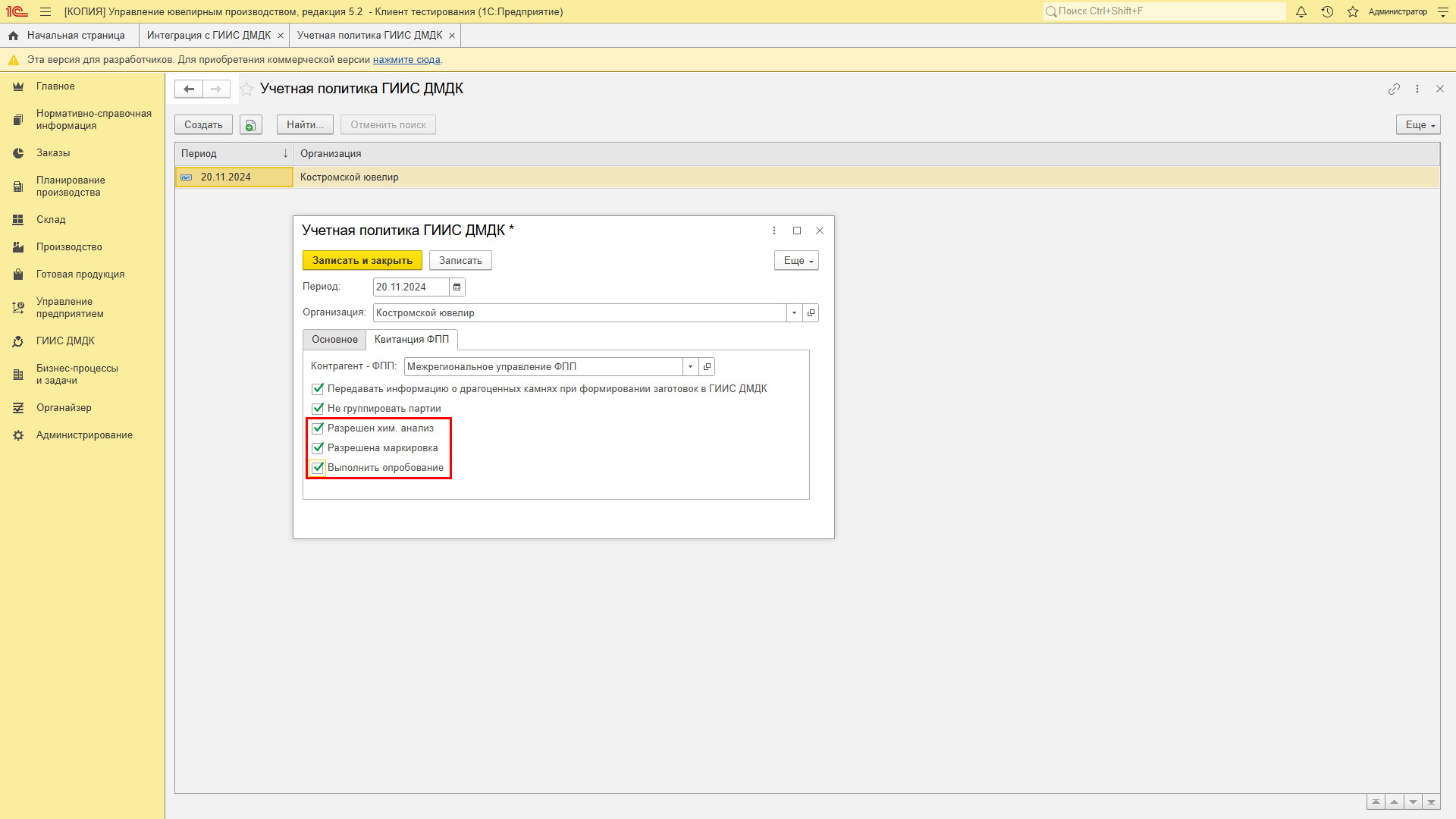Maximize the Учетная политика dialog
Screen dimensions: 1456x819
coord(797,231)
